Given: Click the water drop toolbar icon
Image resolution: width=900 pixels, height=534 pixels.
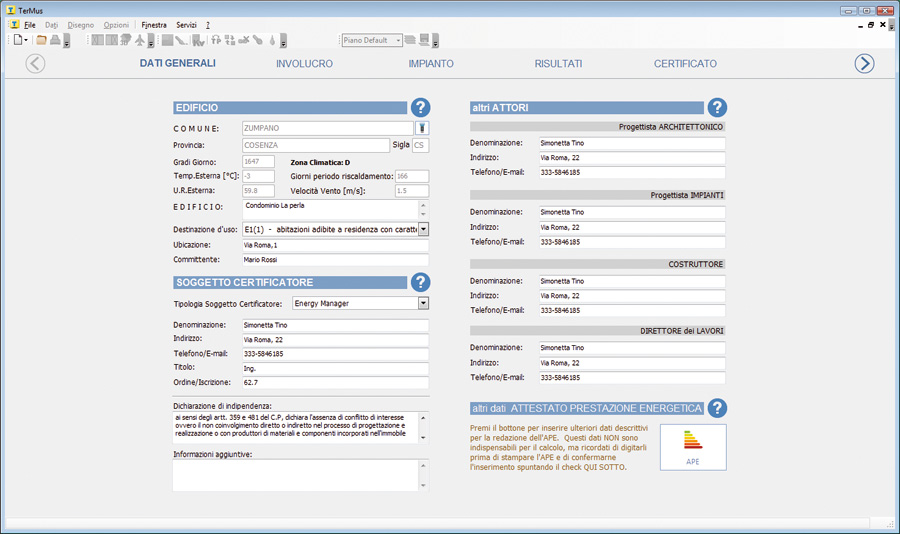Looking at the screenshot, I should click(x=273, y=40).
